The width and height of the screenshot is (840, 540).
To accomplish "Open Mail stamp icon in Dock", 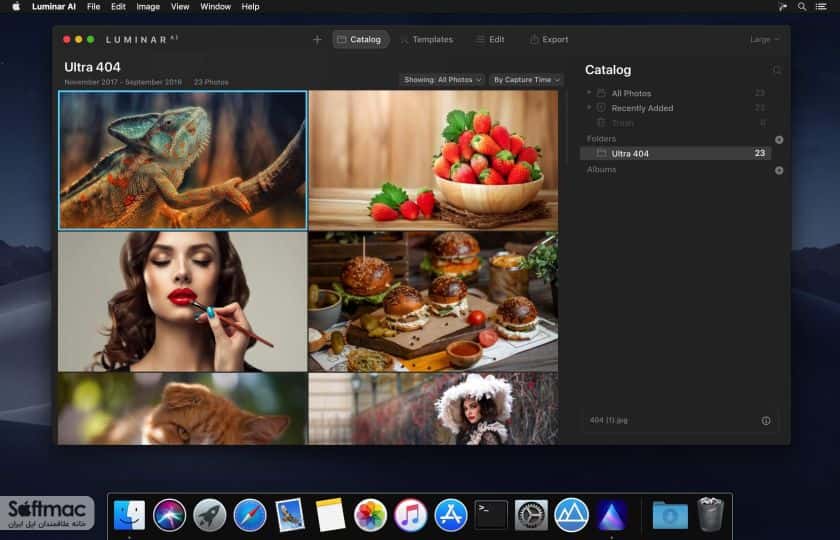I will (290, 515).
